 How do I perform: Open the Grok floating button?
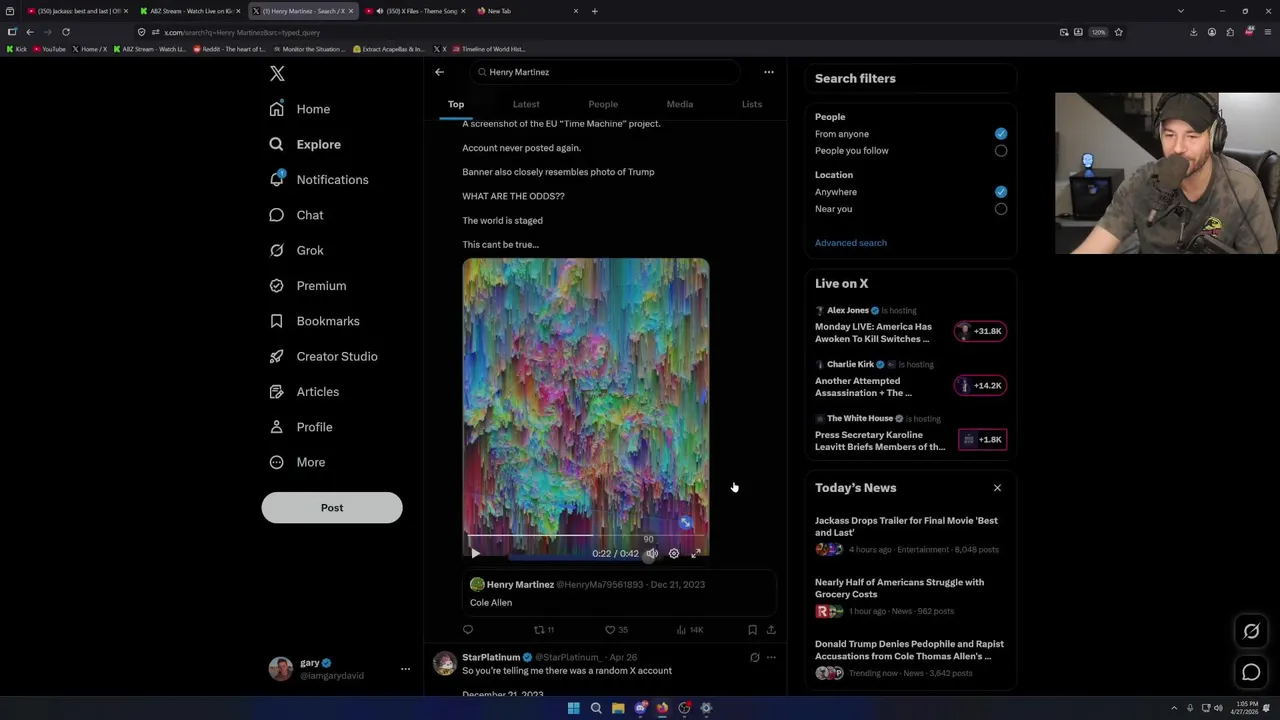(1251, 631)
